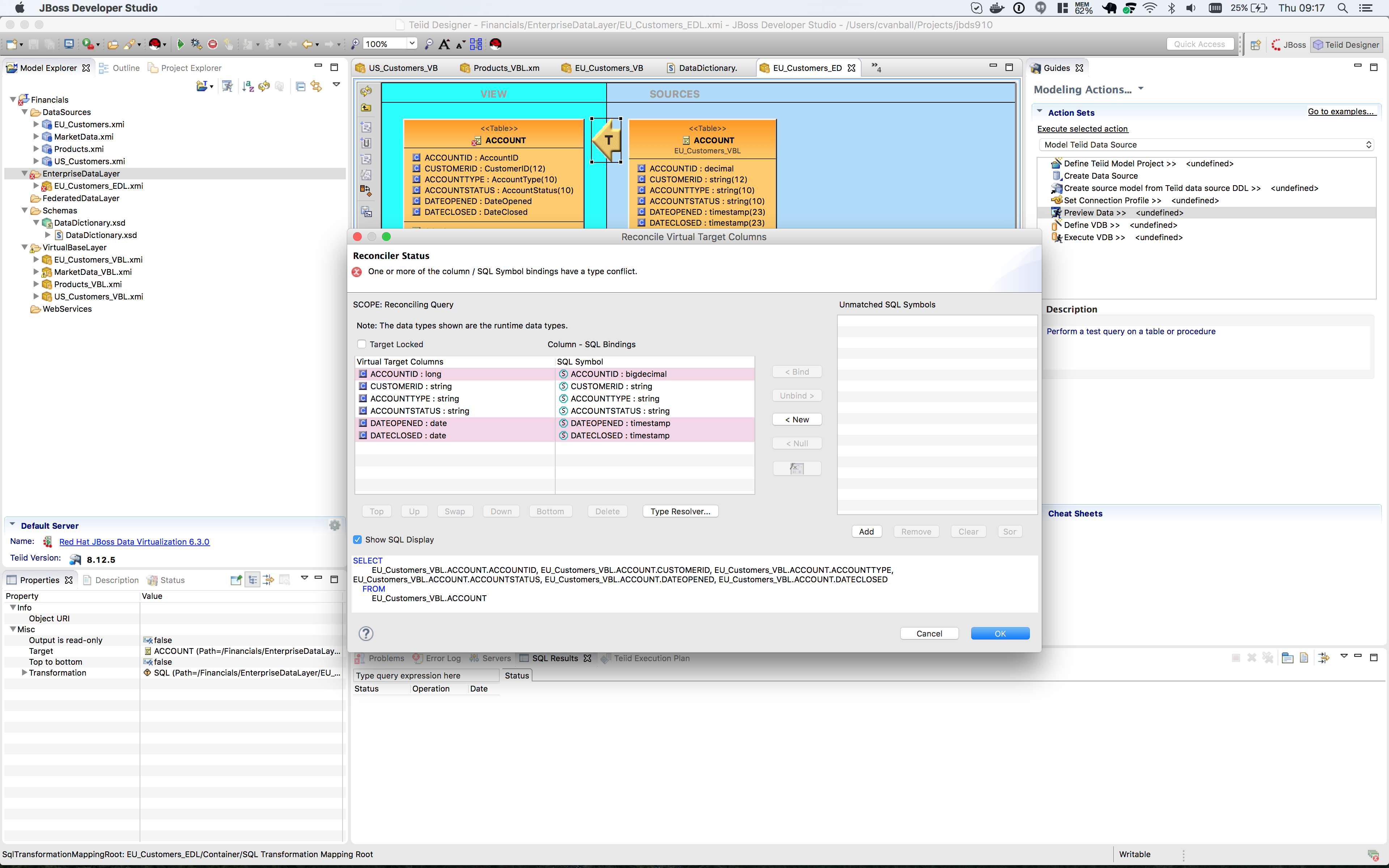1389x868 pixels.
Task: Switch to the DataDictionary editor tab
Action: tap(706, 68)
